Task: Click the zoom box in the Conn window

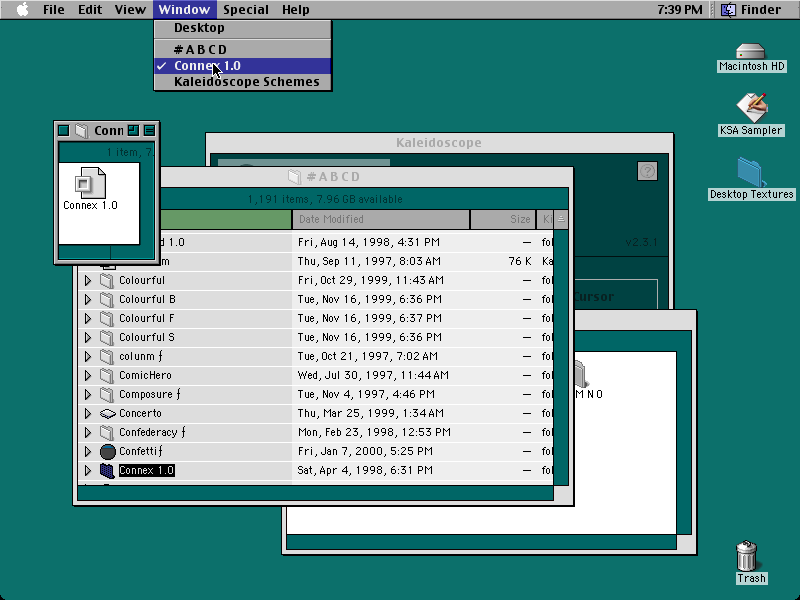Action: [133, 131]
